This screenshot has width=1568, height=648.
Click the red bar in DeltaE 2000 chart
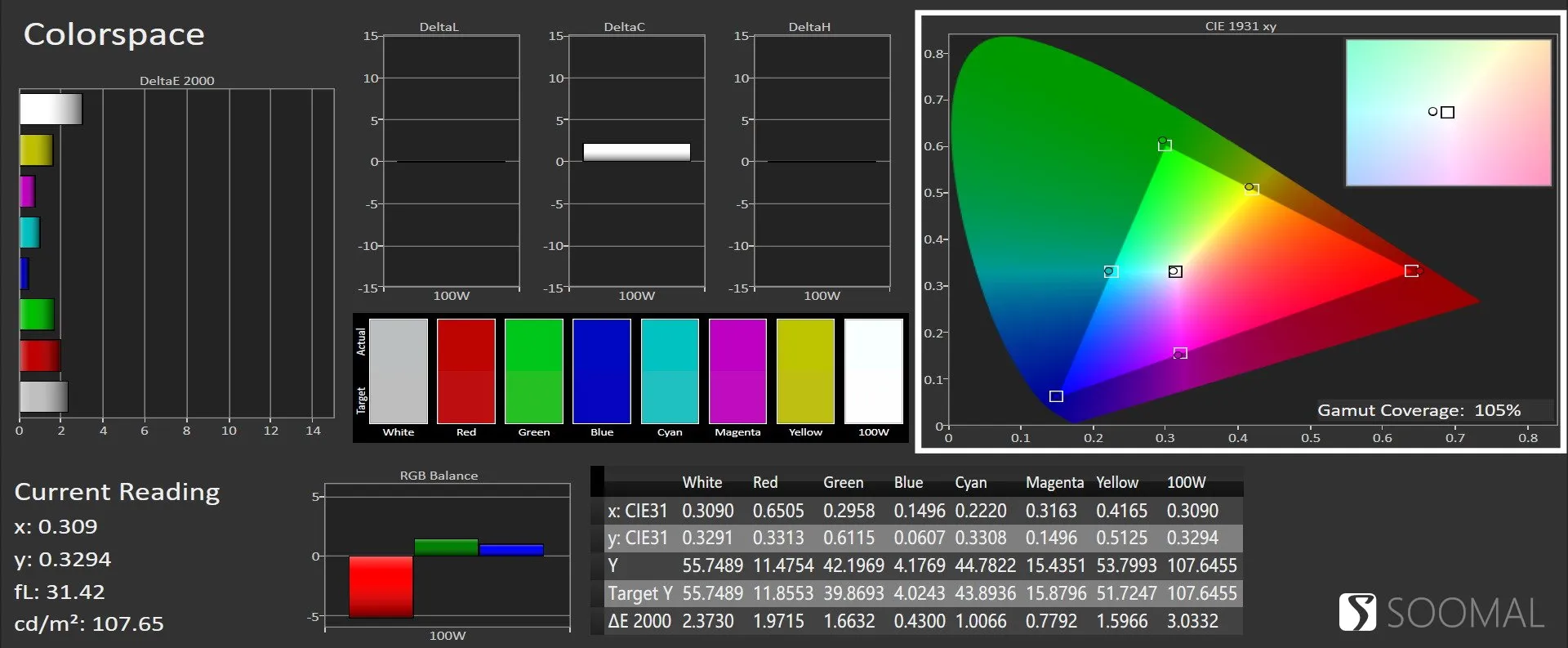coord(40,355)
